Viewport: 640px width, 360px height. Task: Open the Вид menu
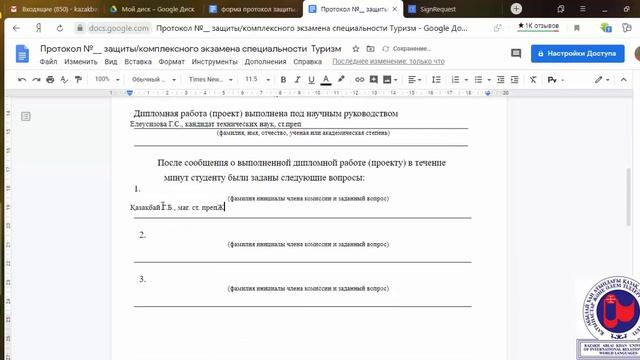[x=111, y=62]
